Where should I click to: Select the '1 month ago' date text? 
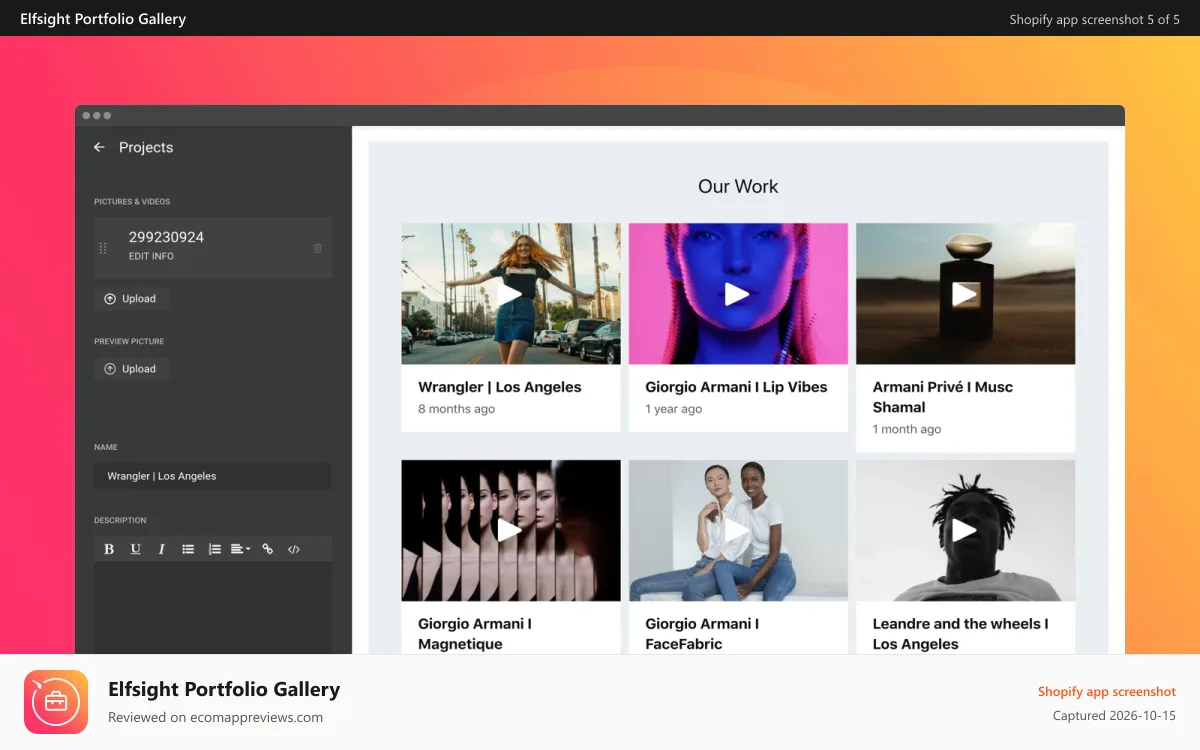[x=906, y=429]
